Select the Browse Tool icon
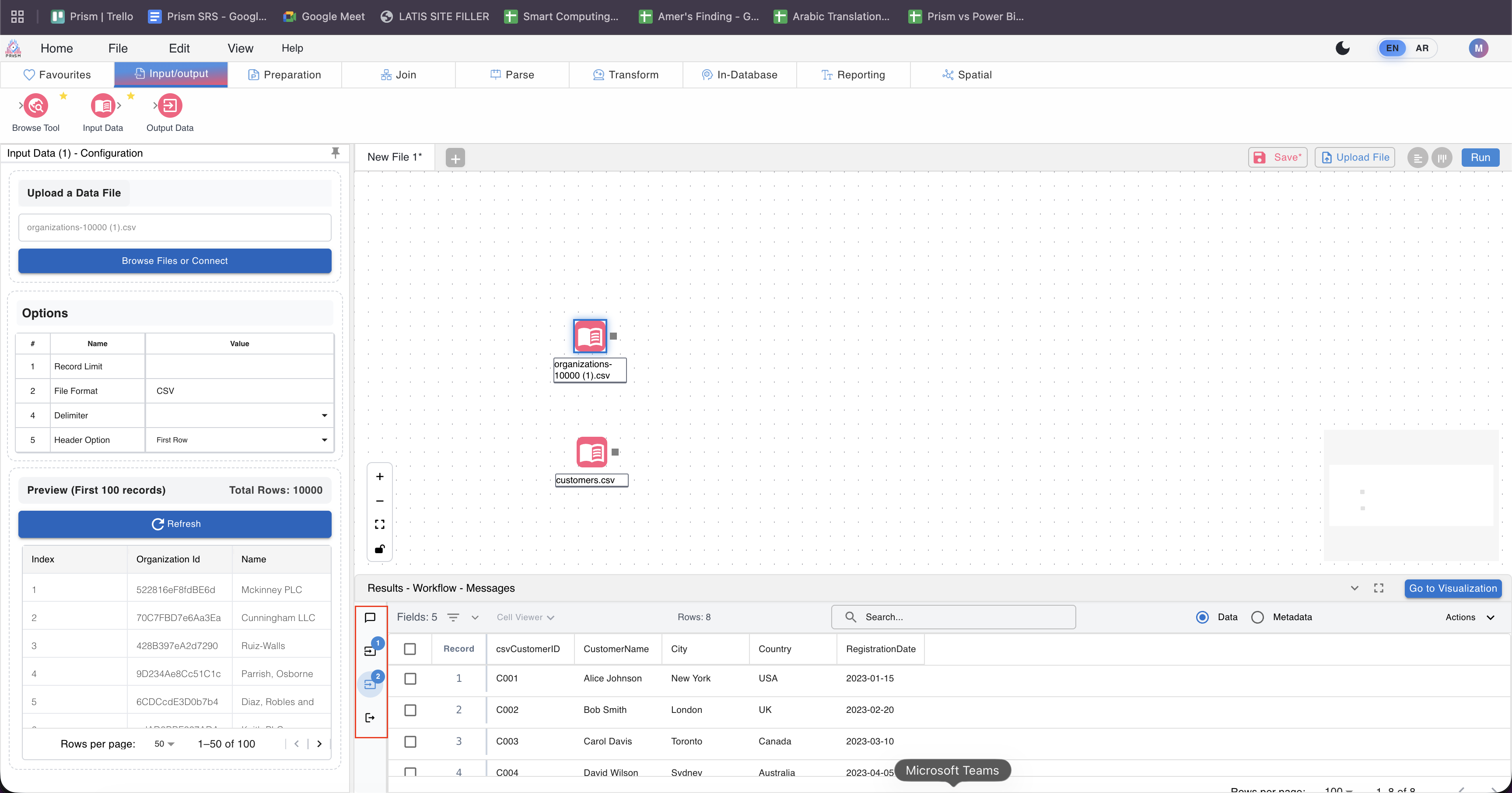Viewport: 1512px width, 793px height. coord(36,106)
